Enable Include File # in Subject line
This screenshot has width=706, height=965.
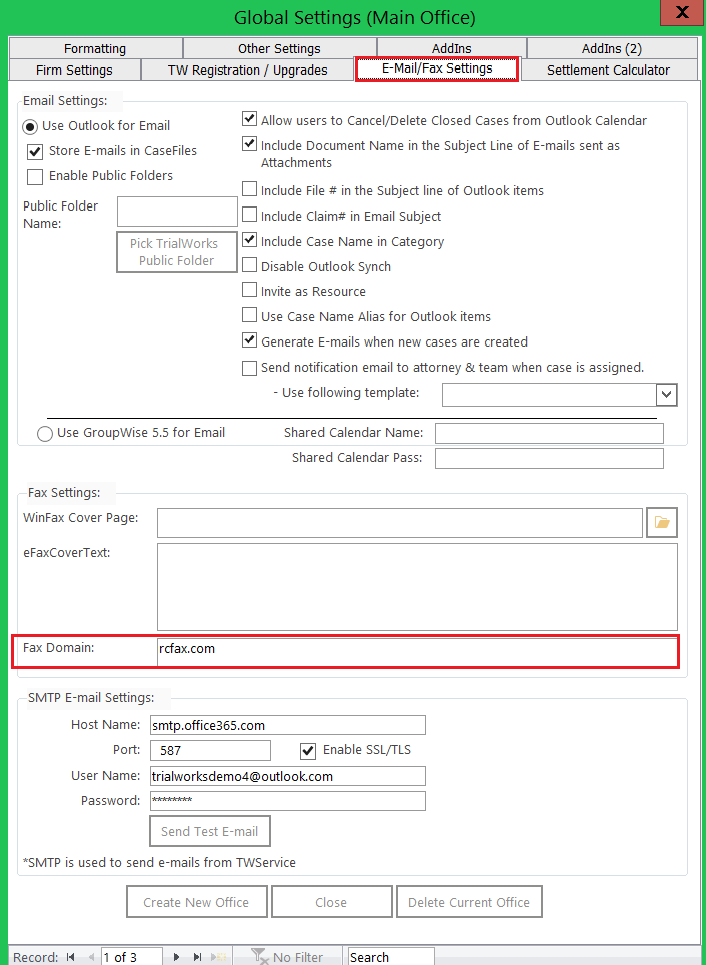pyautogui.click(x=249, y=188)
